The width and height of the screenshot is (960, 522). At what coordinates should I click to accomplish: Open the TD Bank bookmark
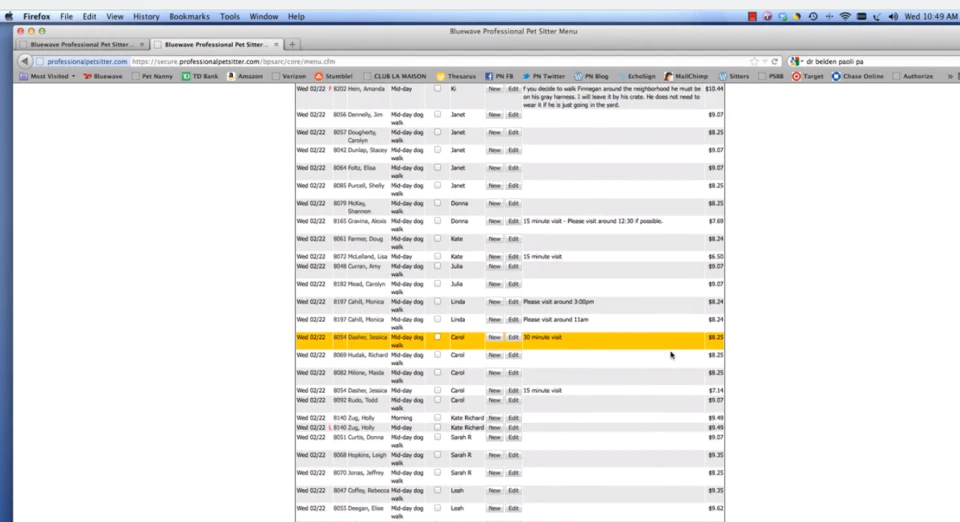click(x=200, y=76)
